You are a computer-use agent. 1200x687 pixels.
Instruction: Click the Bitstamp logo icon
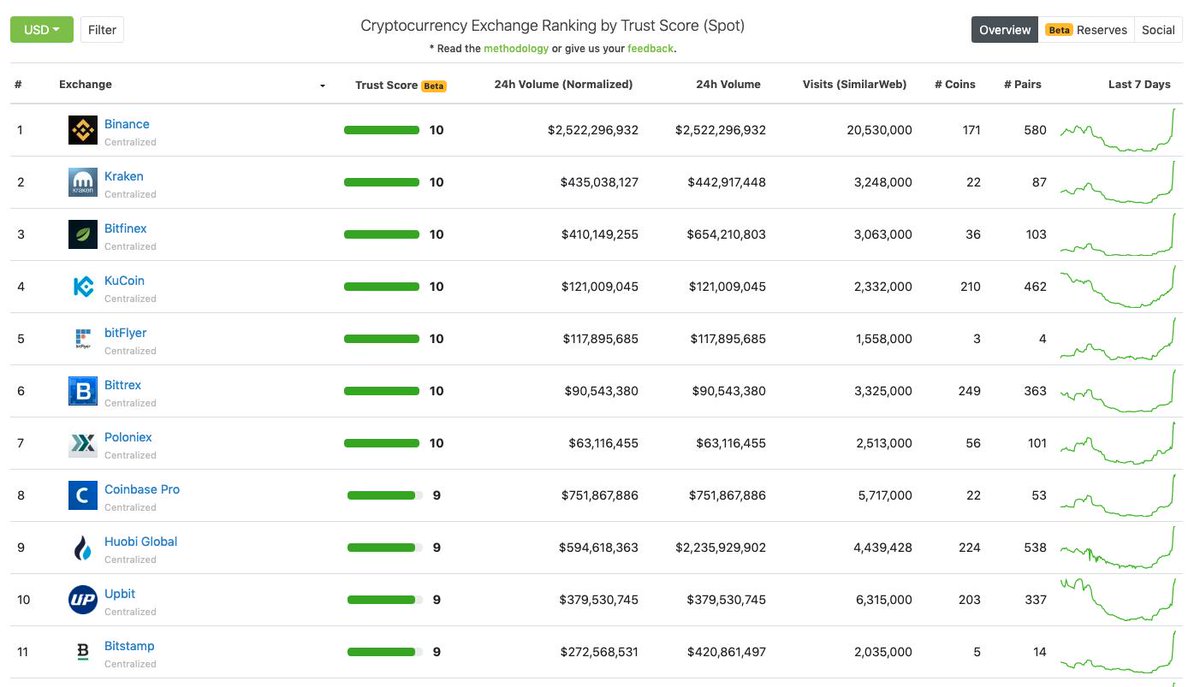tap(83, 651)
